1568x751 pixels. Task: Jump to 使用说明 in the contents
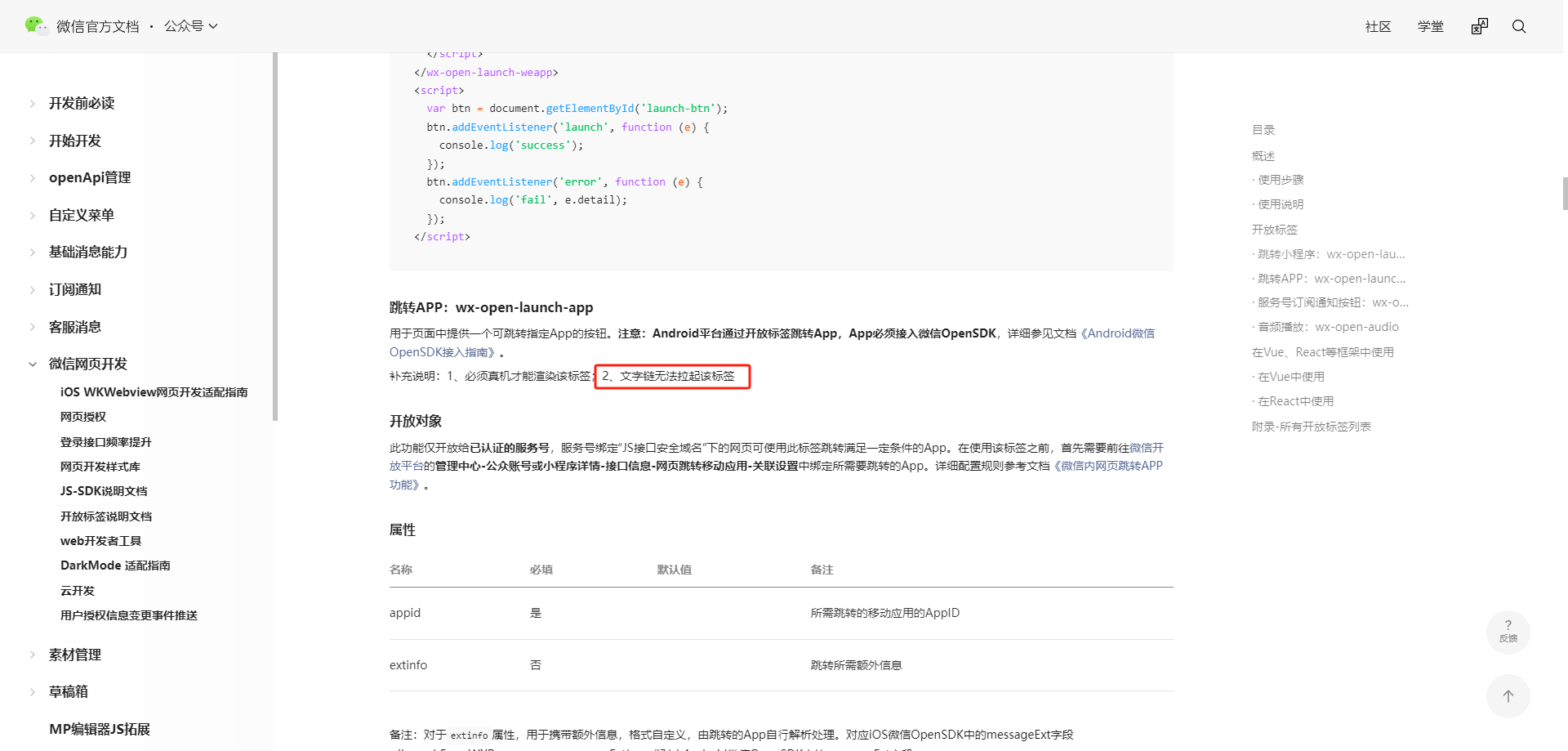(x=1281, y=204)
